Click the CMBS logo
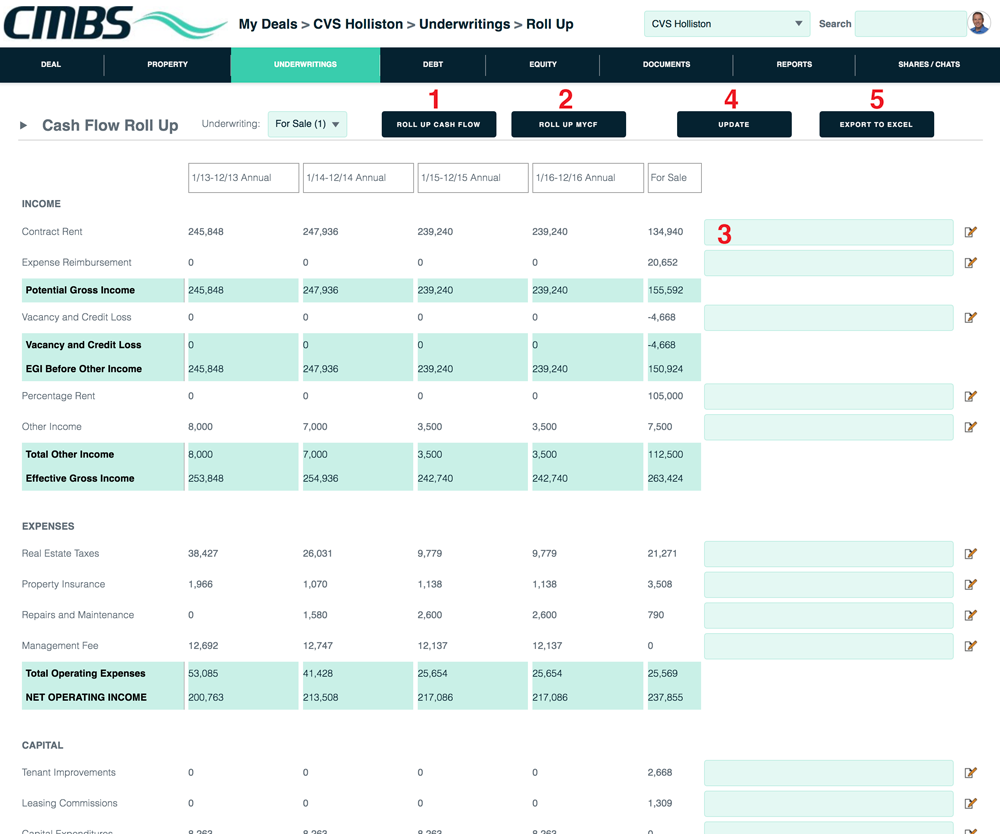The image size is (1000, 834). click(x=115, y=24)
